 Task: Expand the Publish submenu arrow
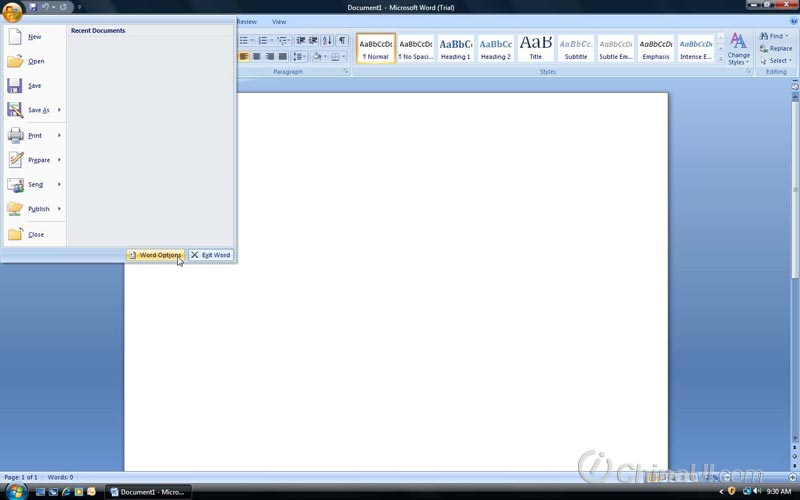[x=59, y=209]
